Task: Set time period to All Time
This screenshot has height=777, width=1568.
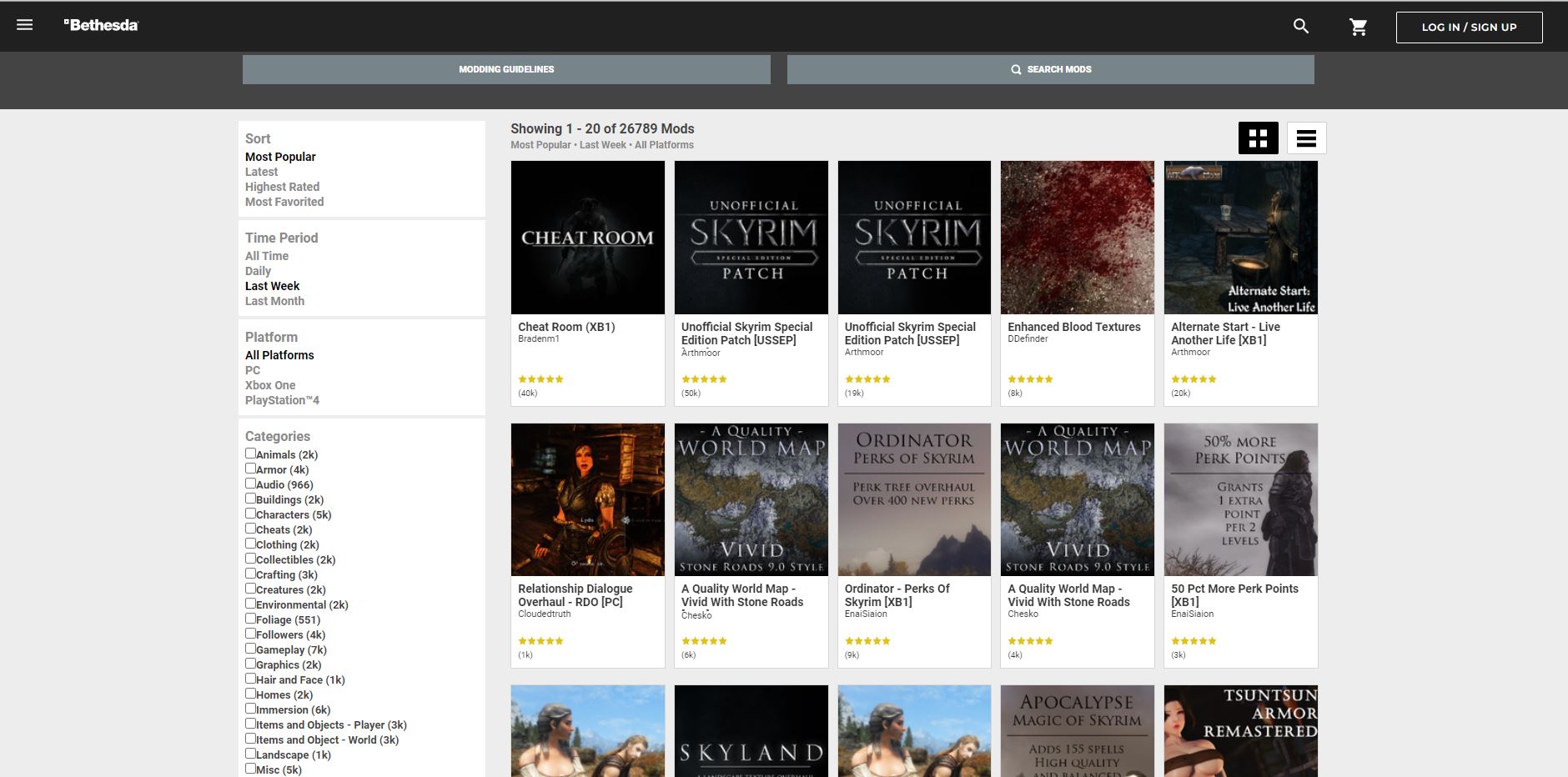Action: 267,256
